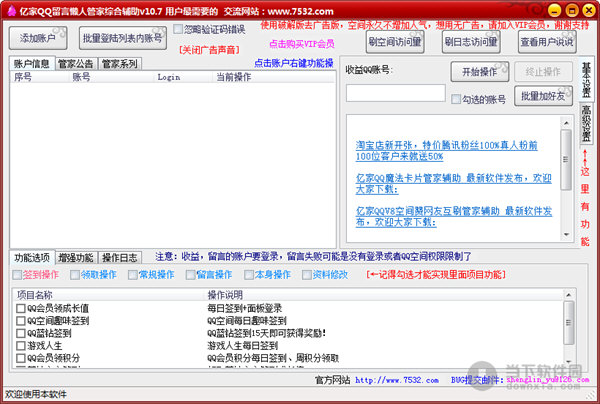Toggle the 勾选的账号 checkbox
Viewport: 600px width, 404px height.
(x=457, y=99)
